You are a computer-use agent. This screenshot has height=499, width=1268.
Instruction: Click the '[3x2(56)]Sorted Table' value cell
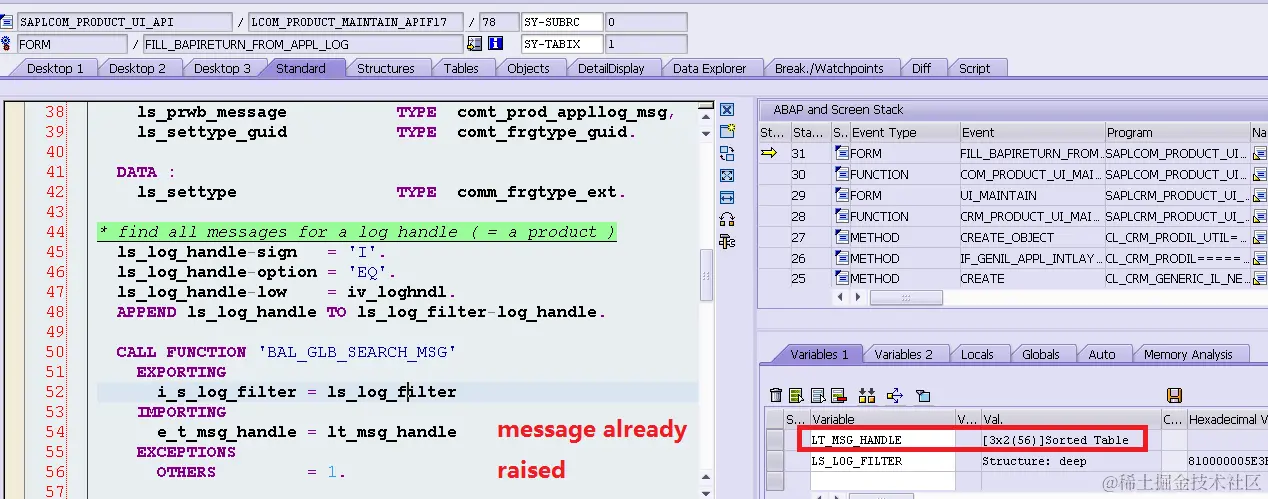1069,440
